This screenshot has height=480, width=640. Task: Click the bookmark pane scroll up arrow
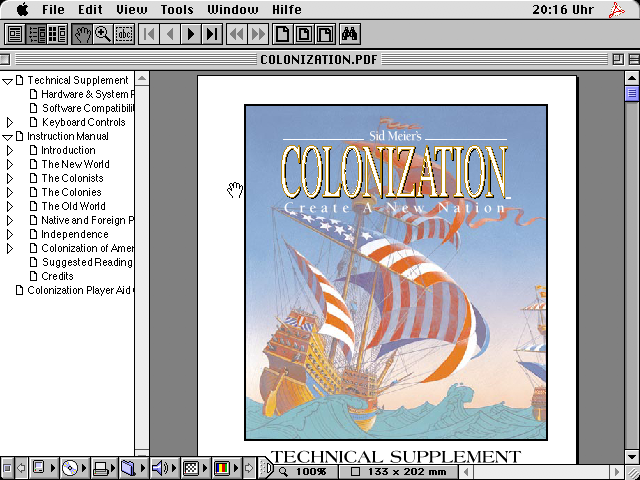point(142,78)
